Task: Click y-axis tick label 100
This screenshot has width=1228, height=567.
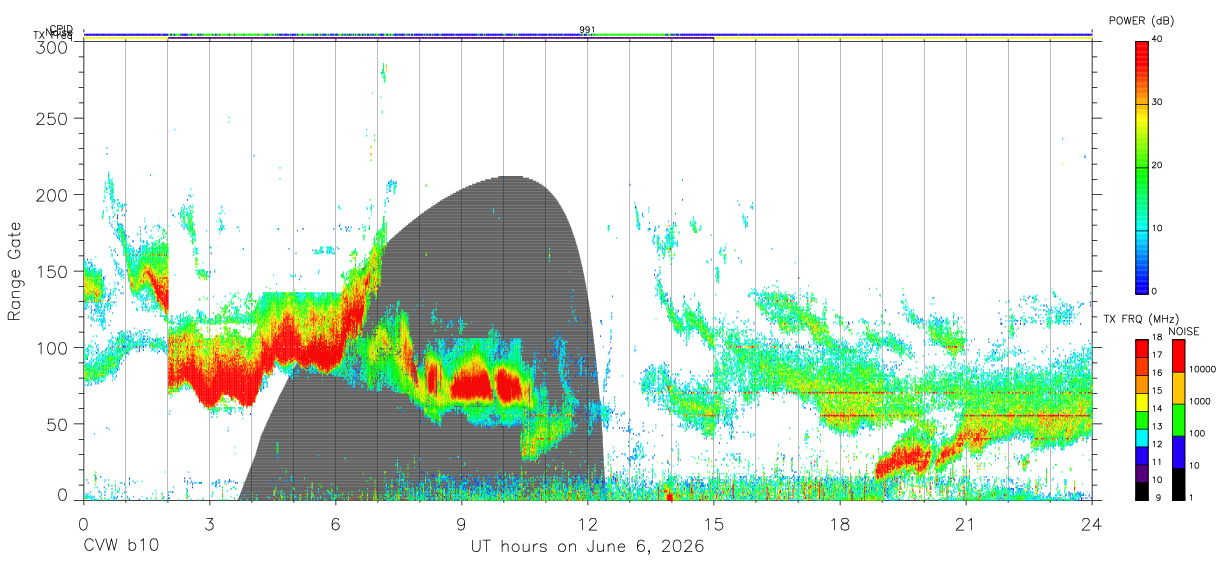Action: click(x=54, y=347)
